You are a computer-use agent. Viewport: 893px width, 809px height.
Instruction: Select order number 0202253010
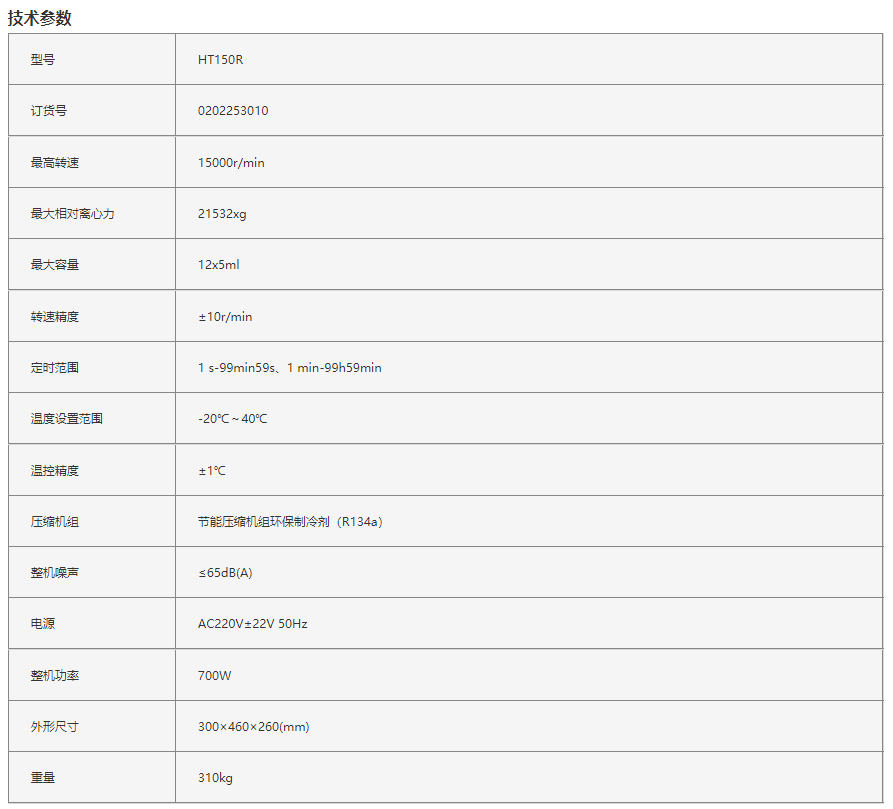[x=233, y=111]
